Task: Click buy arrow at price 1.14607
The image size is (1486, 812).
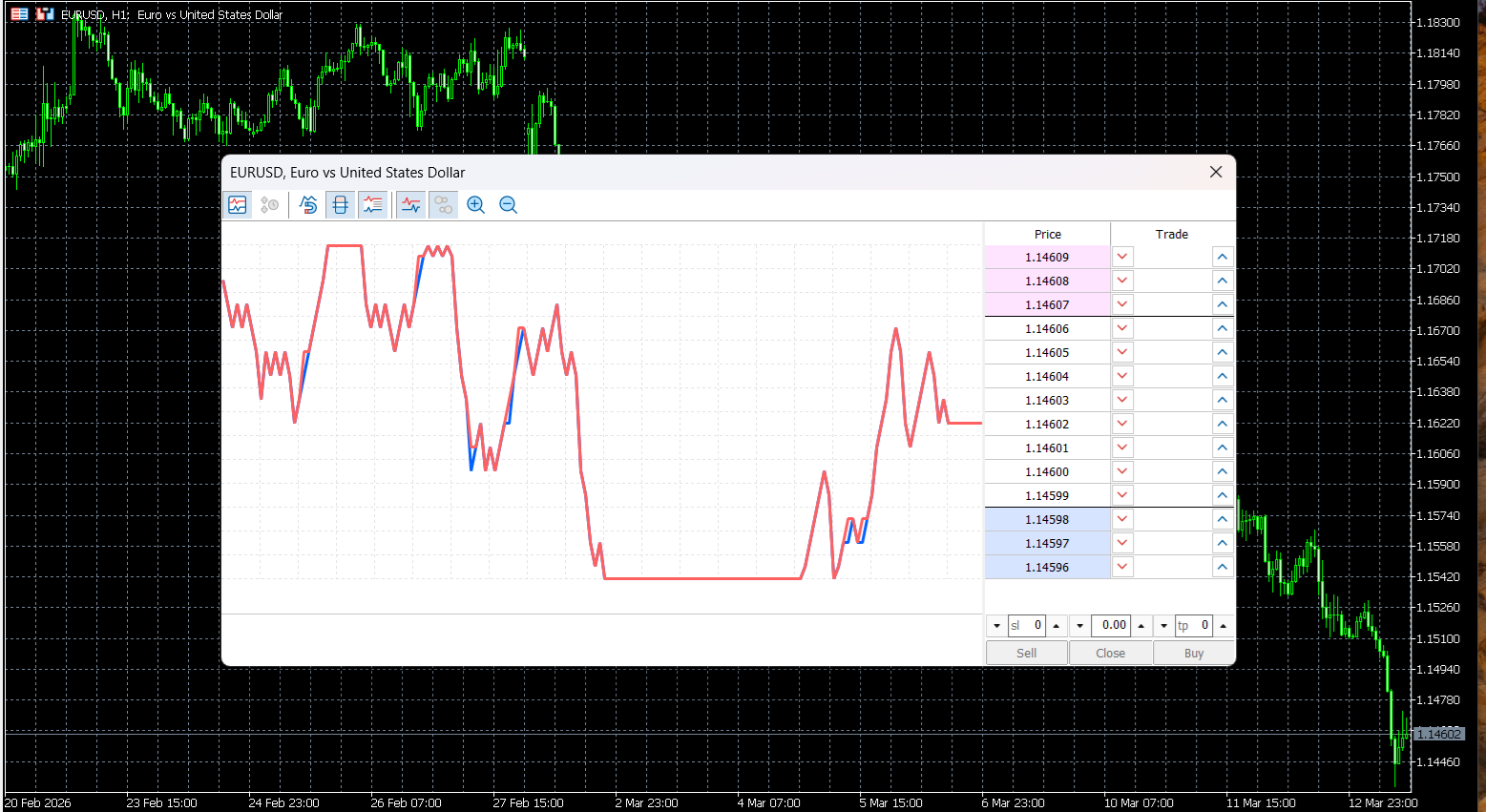Action: (x=1223, y=304)
